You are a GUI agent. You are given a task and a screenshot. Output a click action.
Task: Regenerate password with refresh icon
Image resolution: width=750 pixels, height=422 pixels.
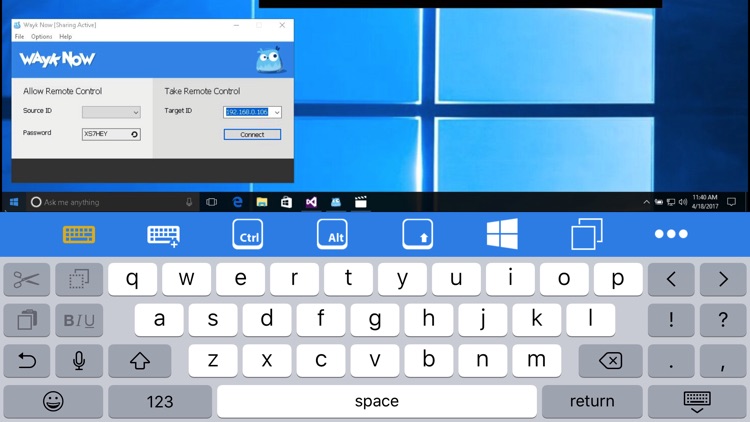pyautogui.click(x=135, y=134)
